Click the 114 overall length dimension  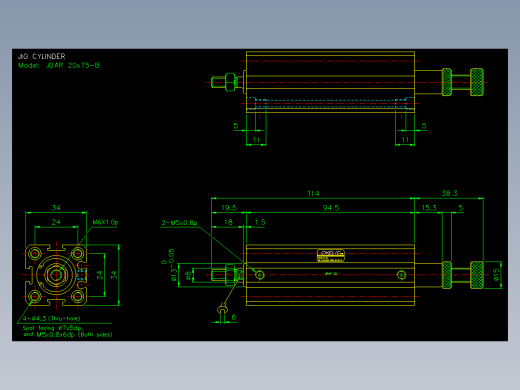(x=313, y=193)
